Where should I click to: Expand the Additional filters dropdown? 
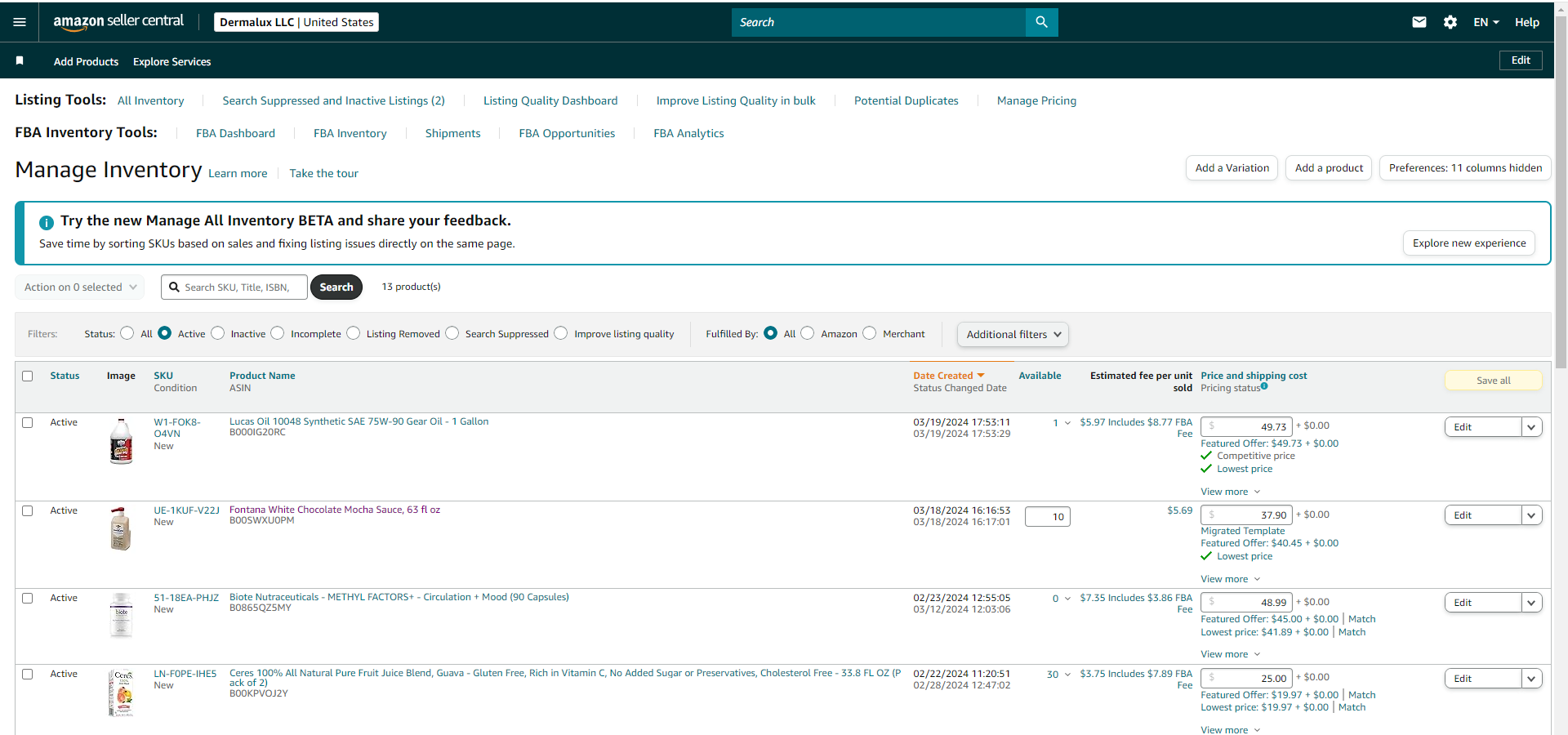click(1013, 334)
